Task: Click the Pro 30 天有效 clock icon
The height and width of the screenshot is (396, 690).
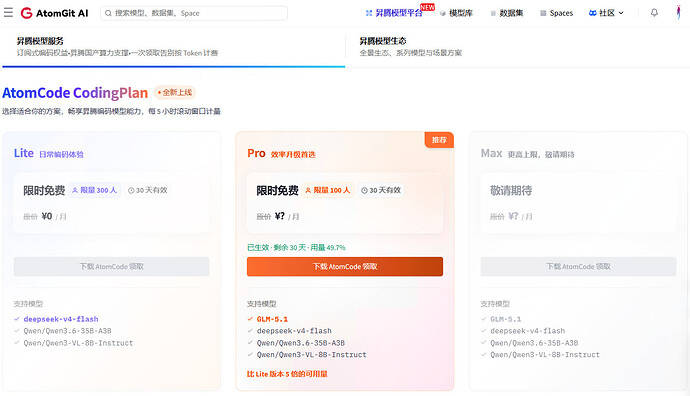Action: [x=364, y=191]
